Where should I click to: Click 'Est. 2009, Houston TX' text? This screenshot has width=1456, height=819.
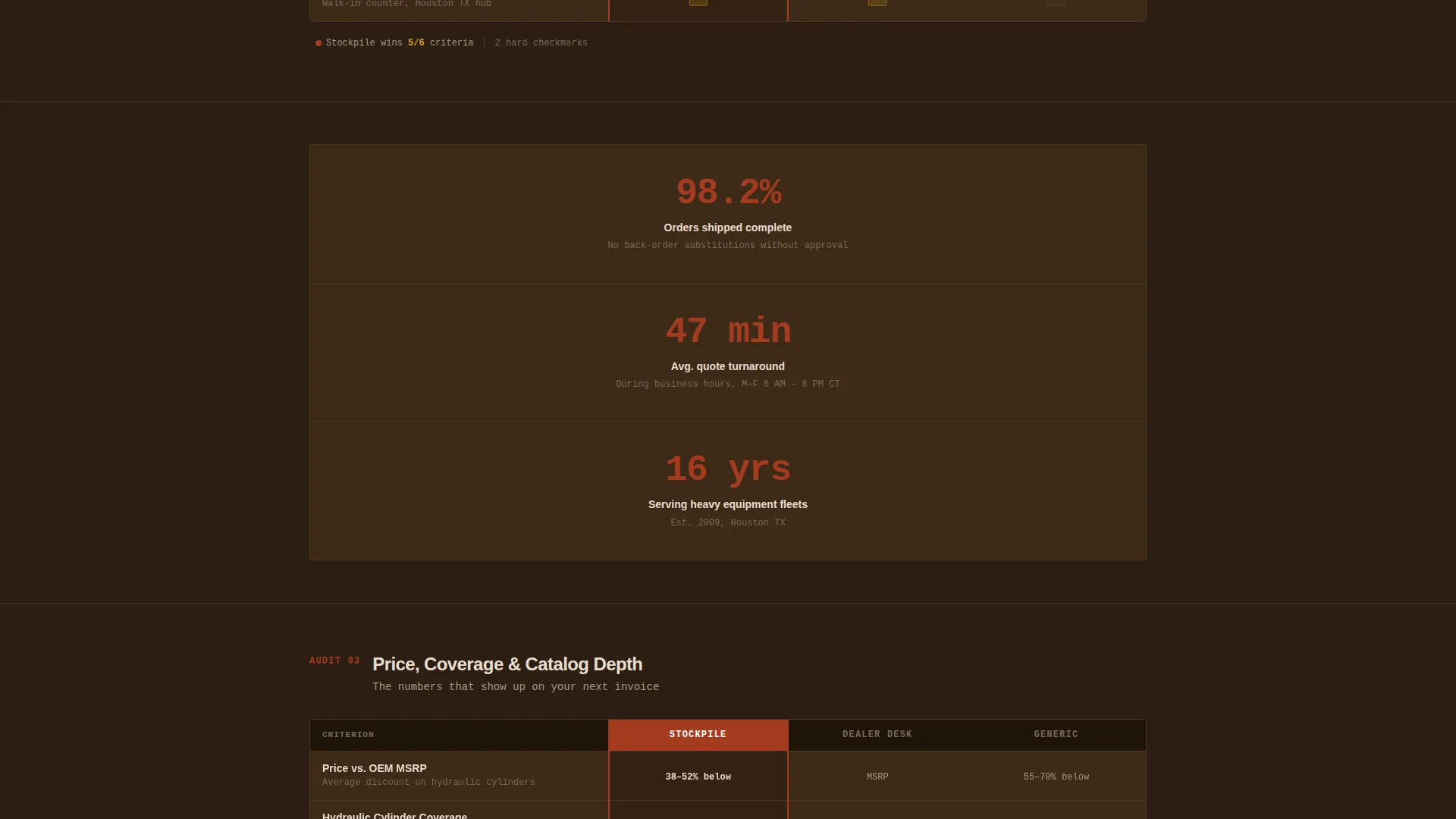(728, 523)
